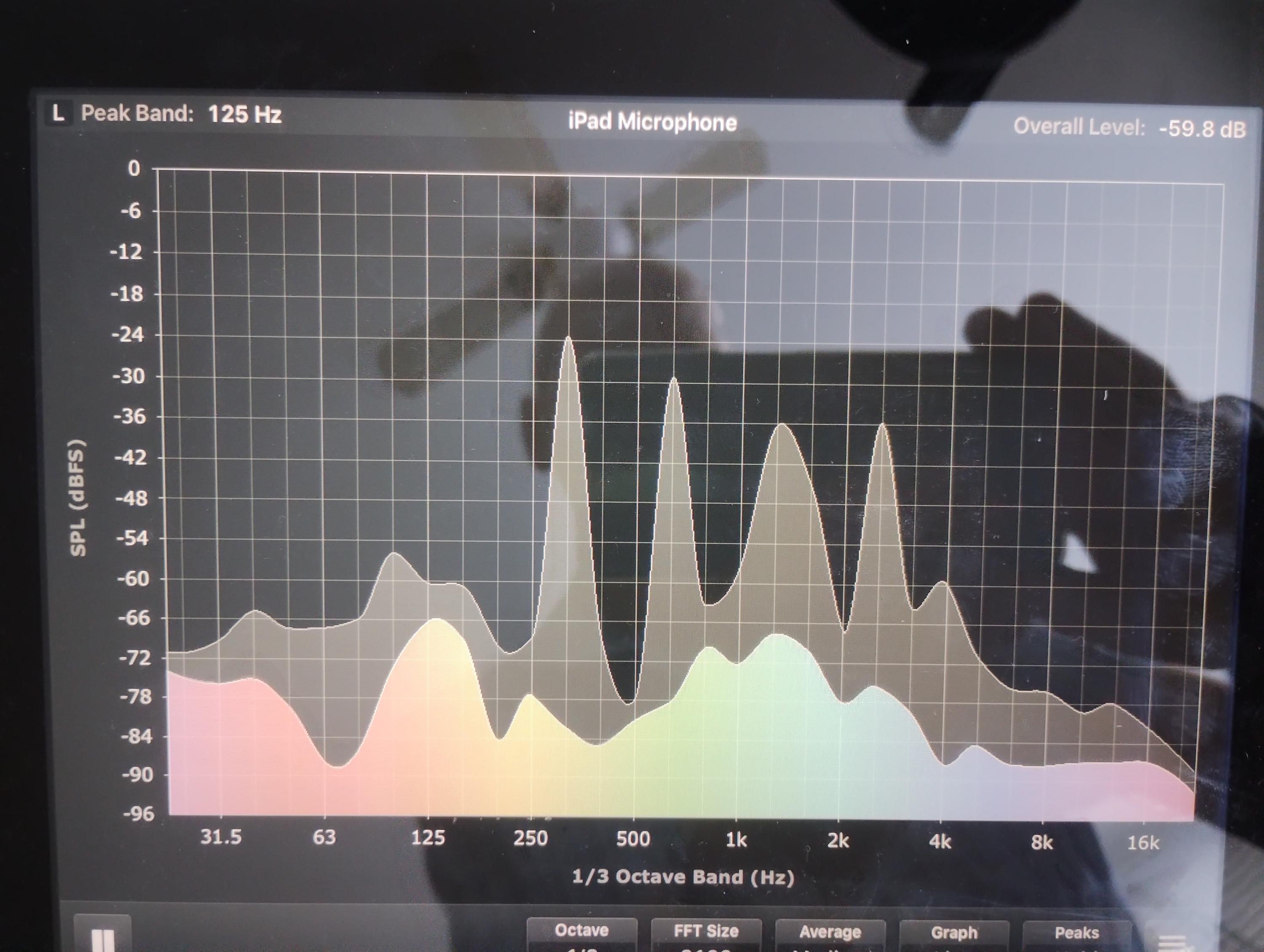Click the spectrum peak near 2.5k
The image size is (1264, 952).
click(x=883, y=425)
